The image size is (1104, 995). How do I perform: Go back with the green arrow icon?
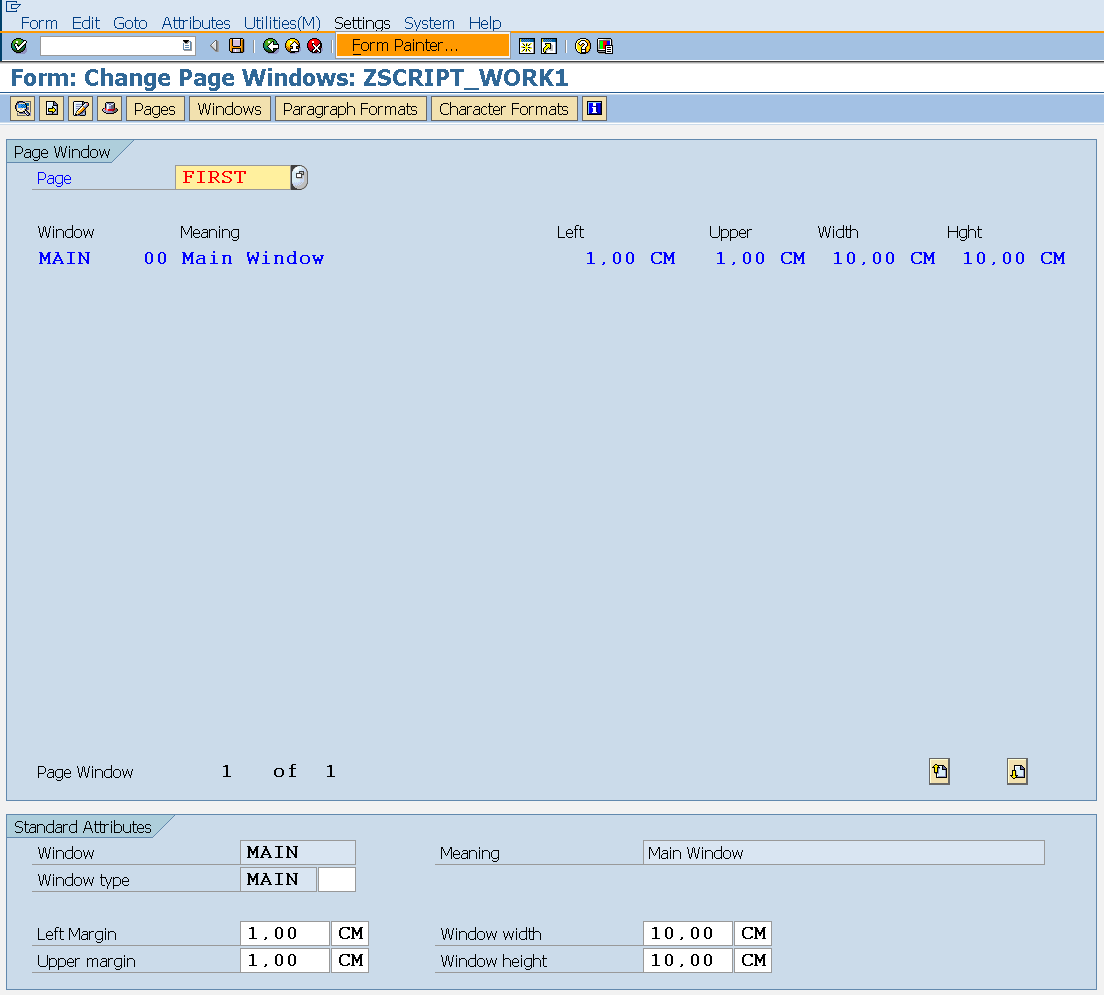point(269,45)
